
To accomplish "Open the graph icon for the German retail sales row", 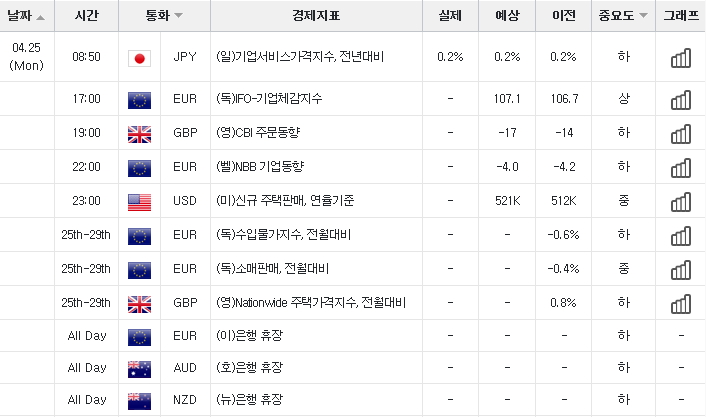I will (x=681, y=270).
